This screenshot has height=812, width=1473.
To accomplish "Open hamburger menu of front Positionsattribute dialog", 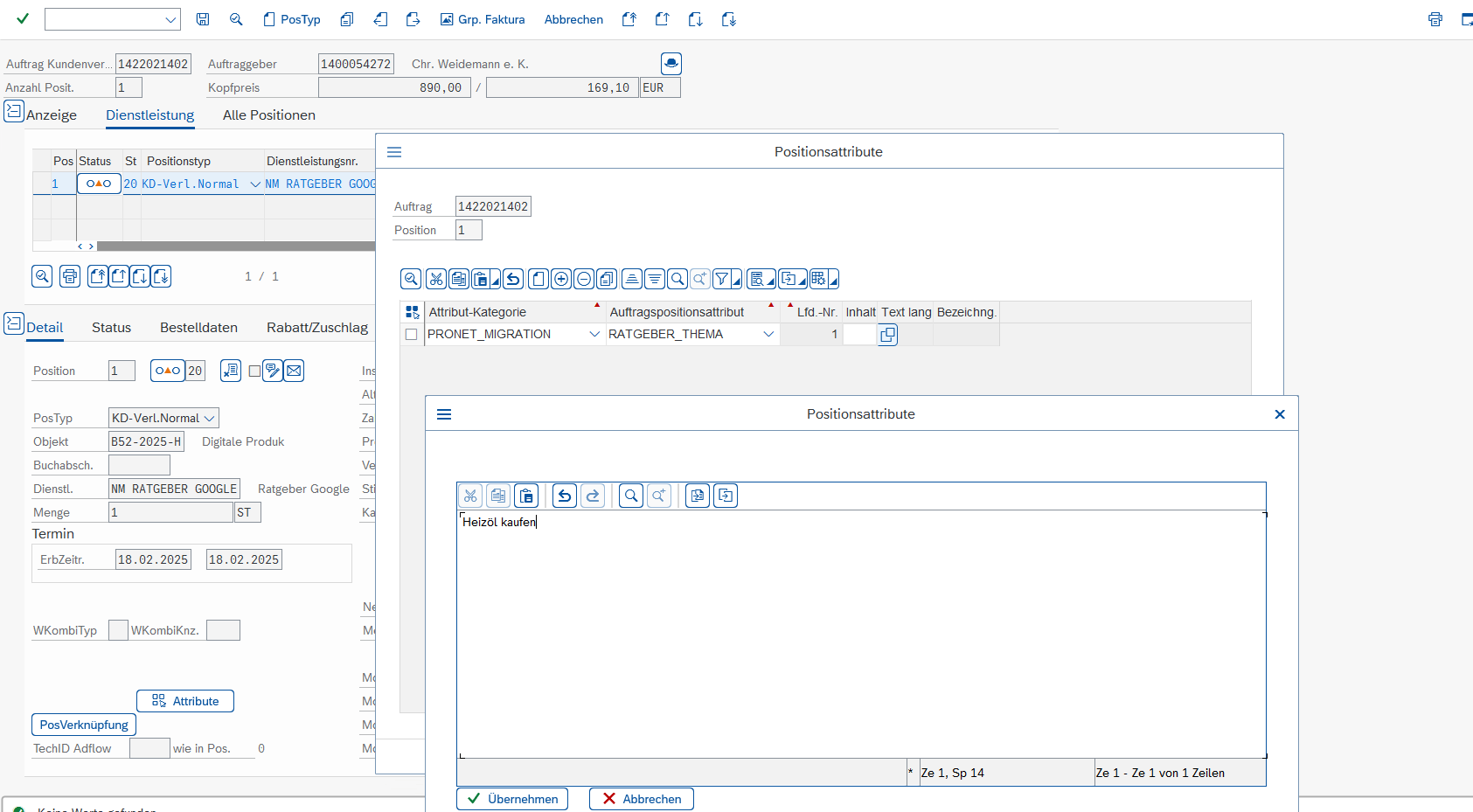I will click(444, 414).
